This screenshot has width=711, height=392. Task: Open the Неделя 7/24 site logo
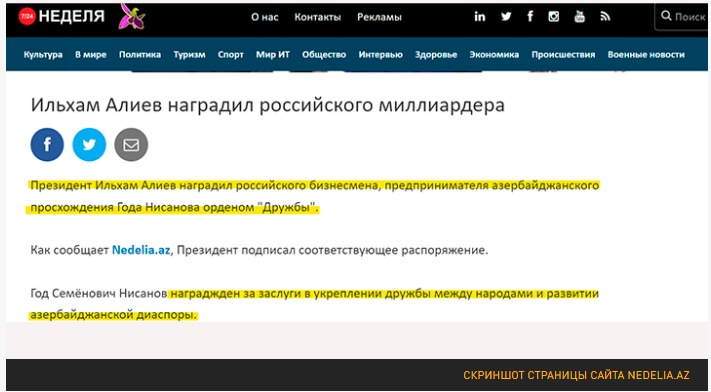61,17
